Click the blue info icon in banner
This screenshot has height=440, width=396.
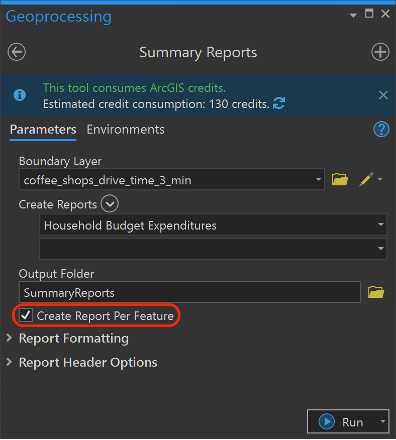click(x=20, y=95)
